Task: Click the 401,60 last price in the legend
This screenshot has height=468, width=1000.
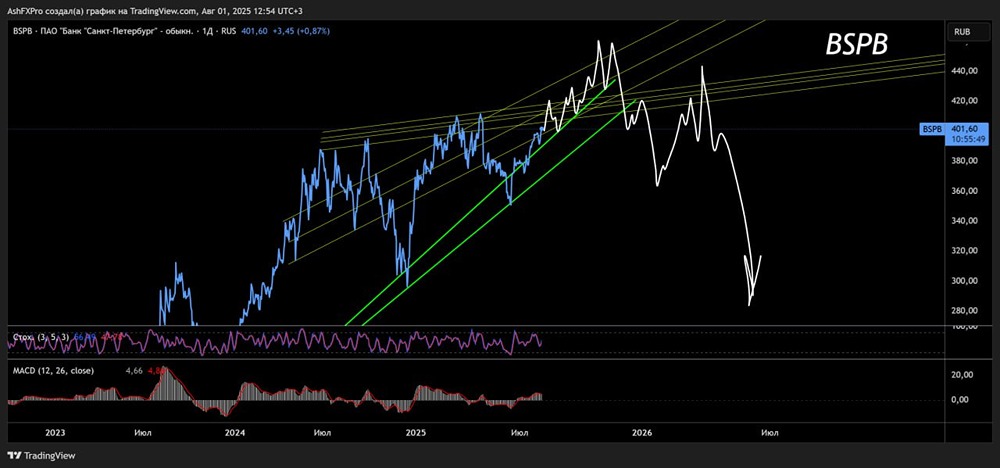Action: (253, 31)
